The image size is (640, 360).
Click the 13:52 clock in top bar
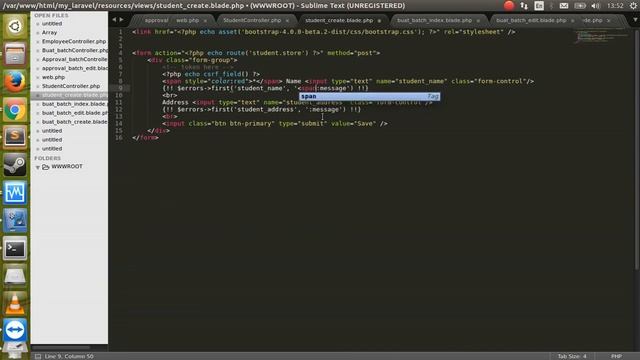(615, 6)
